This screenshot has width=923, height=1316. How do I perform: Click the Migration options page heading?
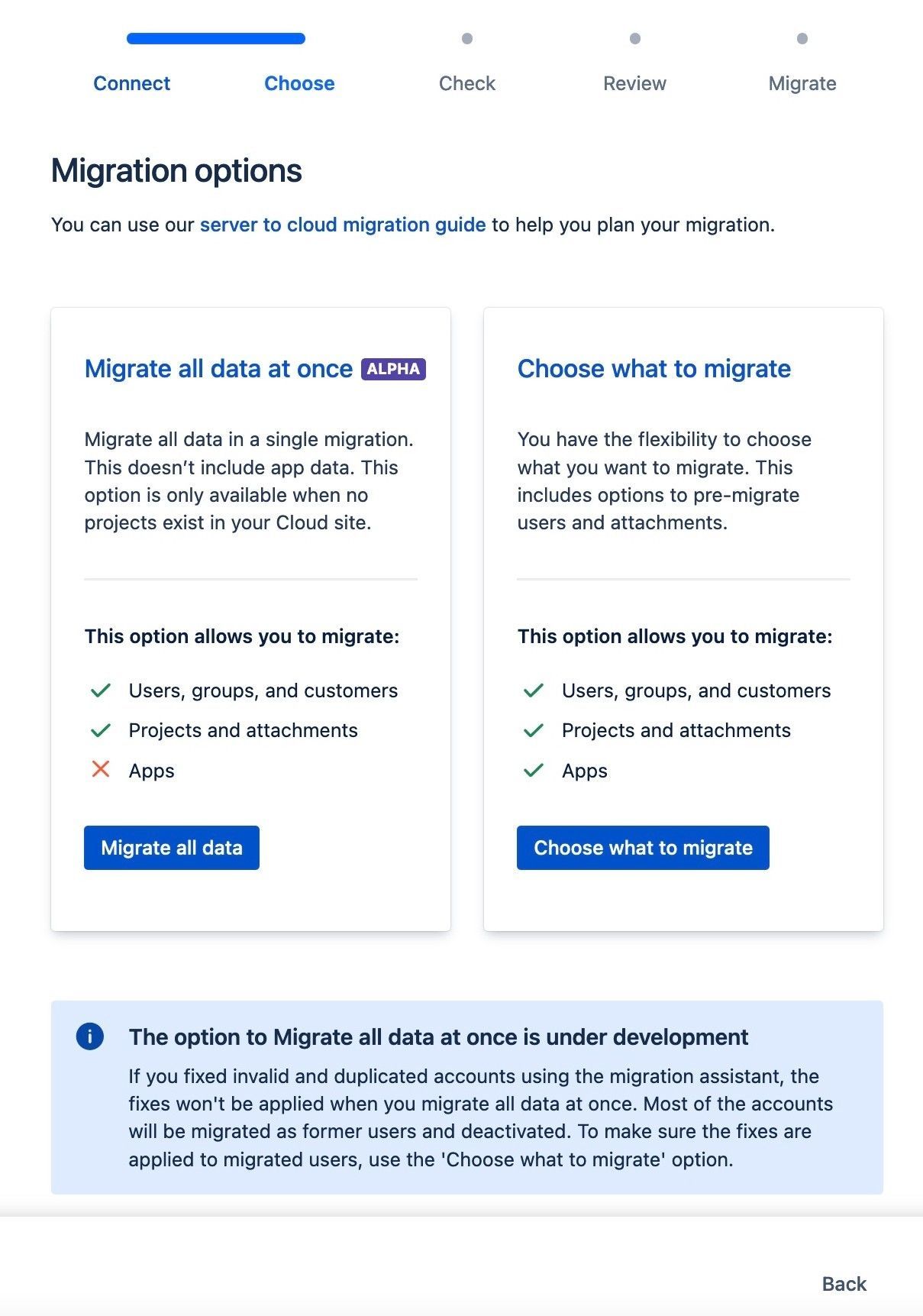(176, 170)
